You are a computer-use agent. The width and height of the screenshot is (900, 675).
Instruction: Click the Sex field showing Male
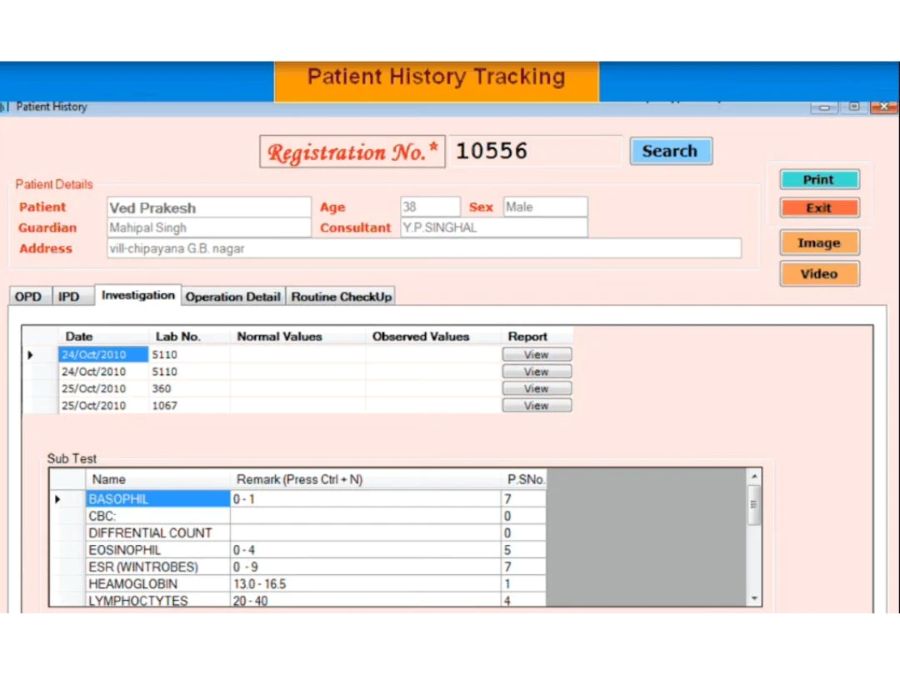click(545, 207)
